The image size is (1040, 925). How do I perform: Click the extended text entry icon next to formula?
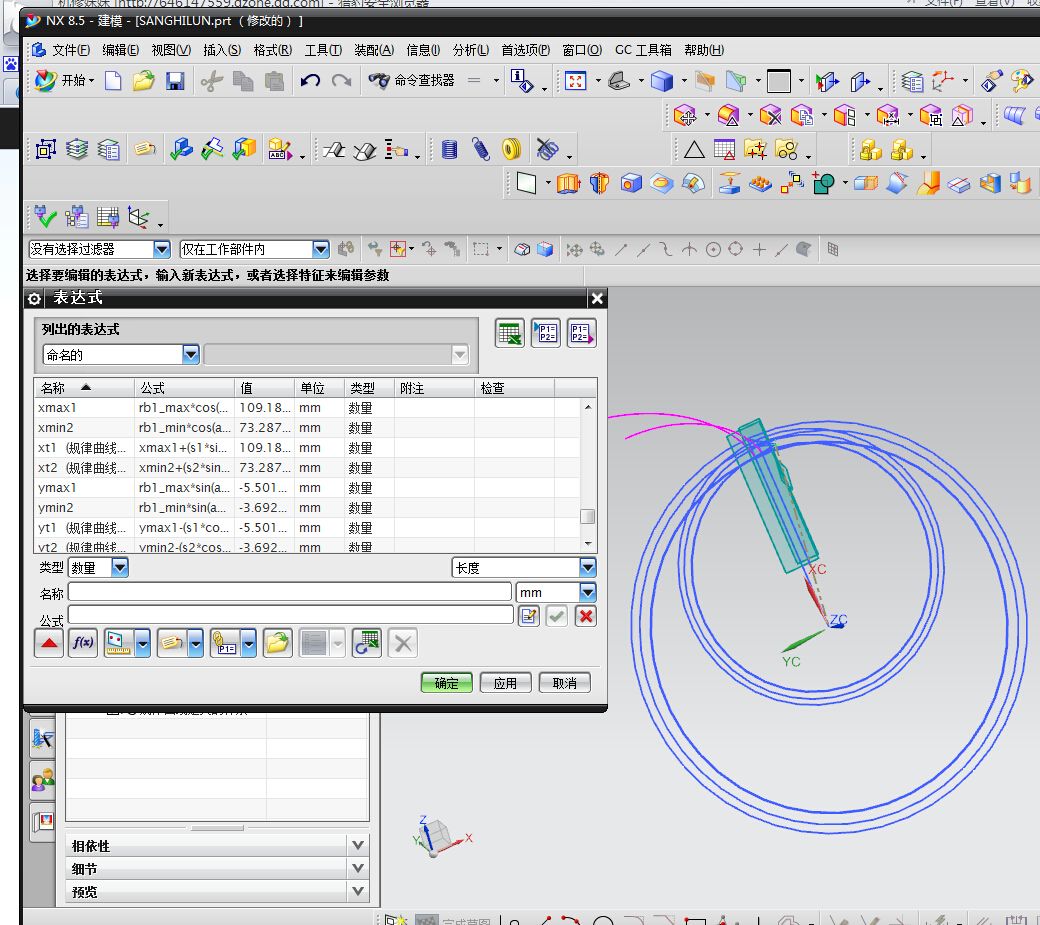529,616
